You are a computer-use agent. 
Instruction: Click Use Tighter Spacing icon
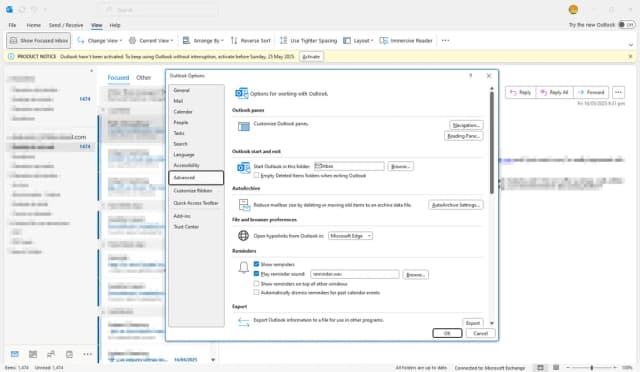tap(283, 40)
